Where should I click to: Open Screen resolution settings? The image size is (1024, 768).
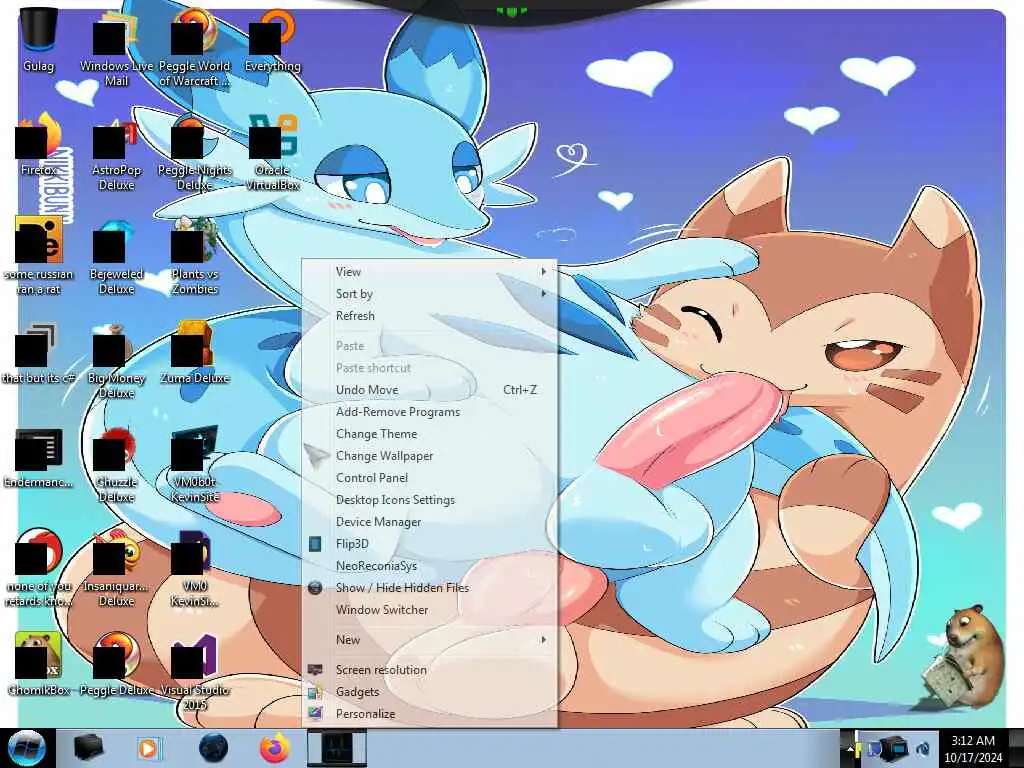pyautogui.click(x=430, y=670)
